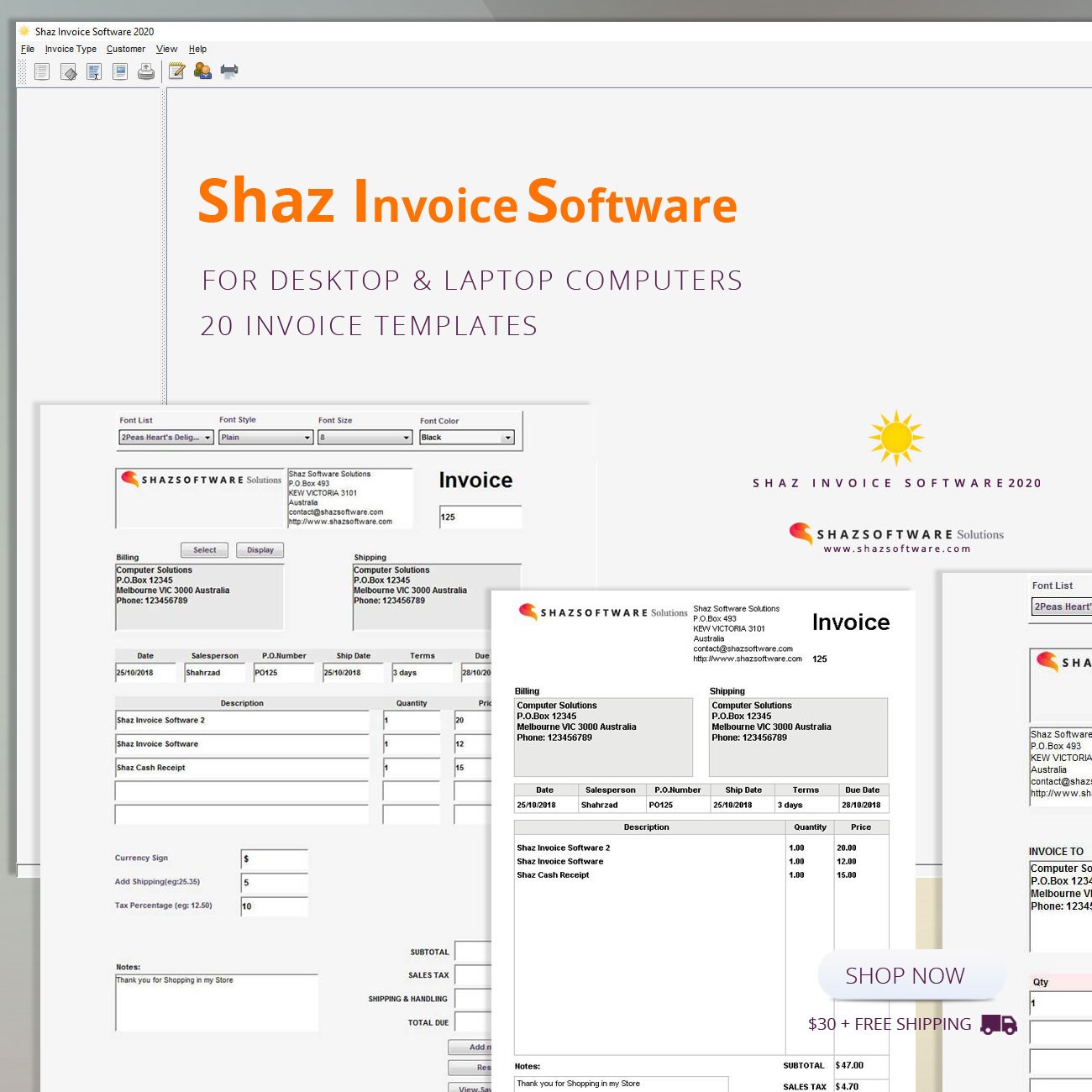
Task: Click the delivery truck icon
Action: tap(999, 1024)
